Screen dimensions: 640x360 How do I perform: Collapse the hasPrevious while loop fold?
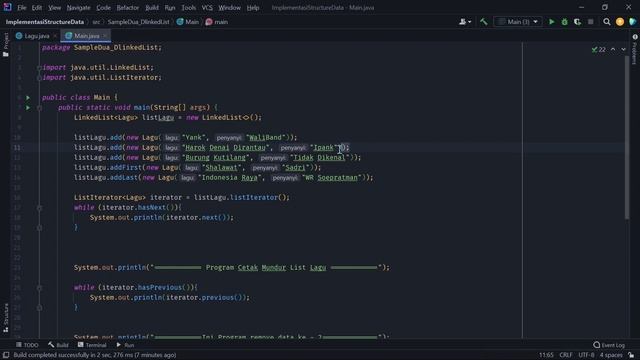pyautogui.click(x=40, y=288)
